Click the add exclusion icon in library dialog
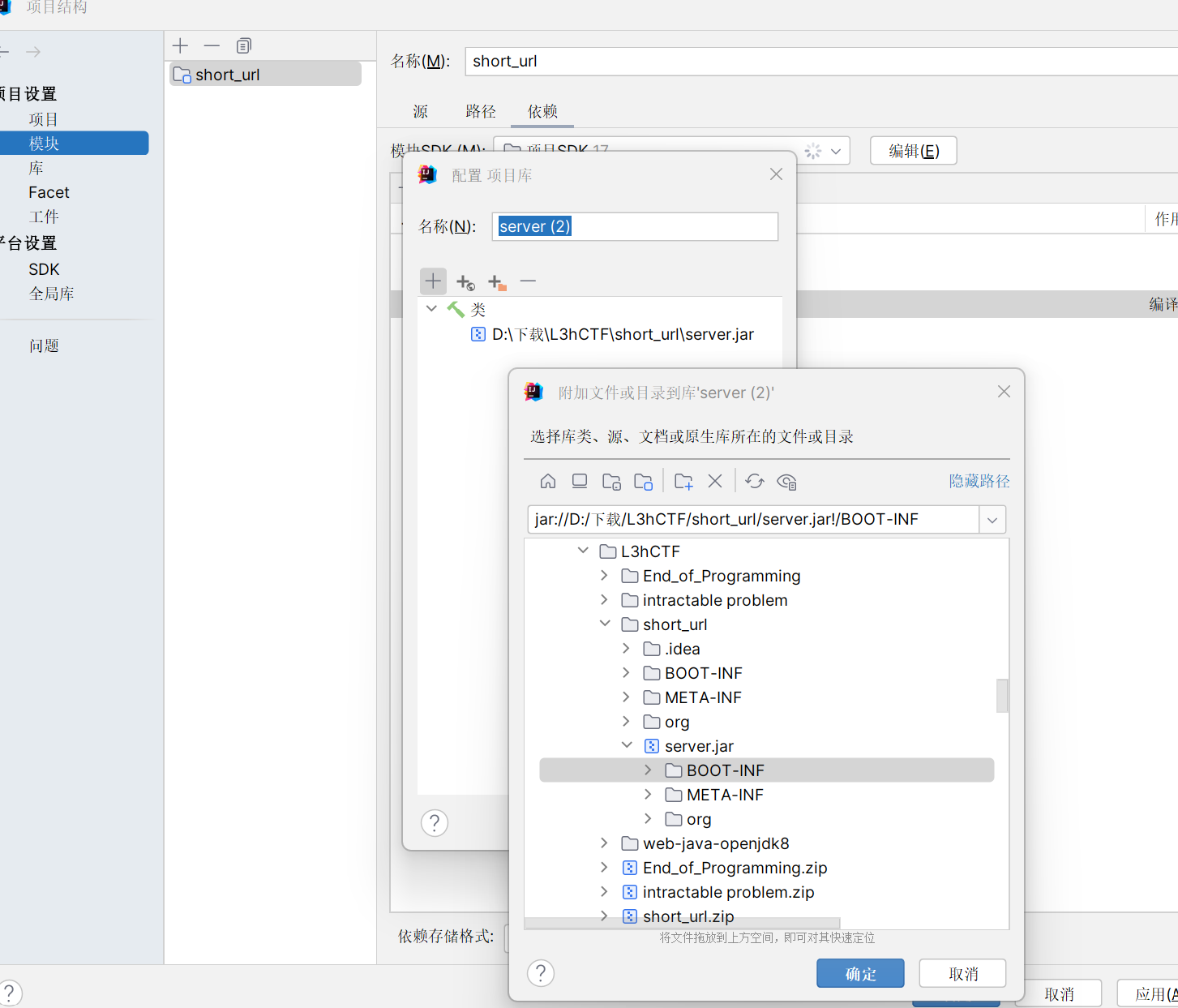The width and height of the screenshot is (1178, 1008). coord(497,282)
